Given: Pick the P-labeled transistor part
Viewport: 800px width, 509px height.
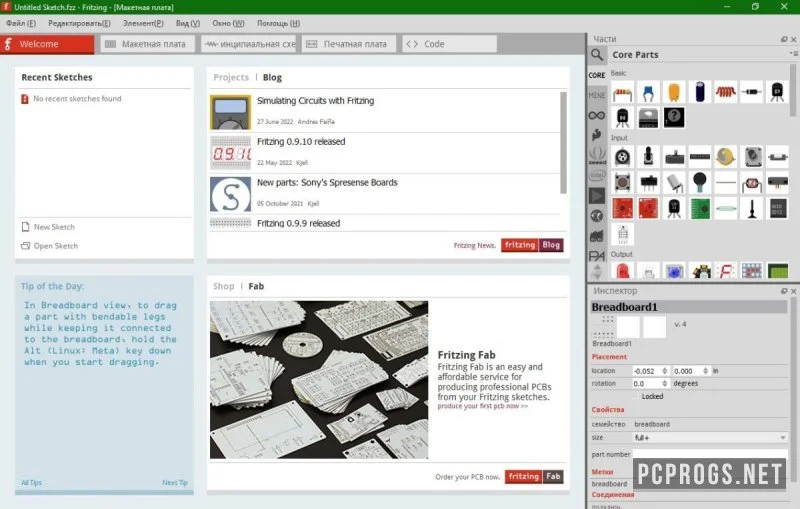Looking at the screenshot, I should [777, 92].
